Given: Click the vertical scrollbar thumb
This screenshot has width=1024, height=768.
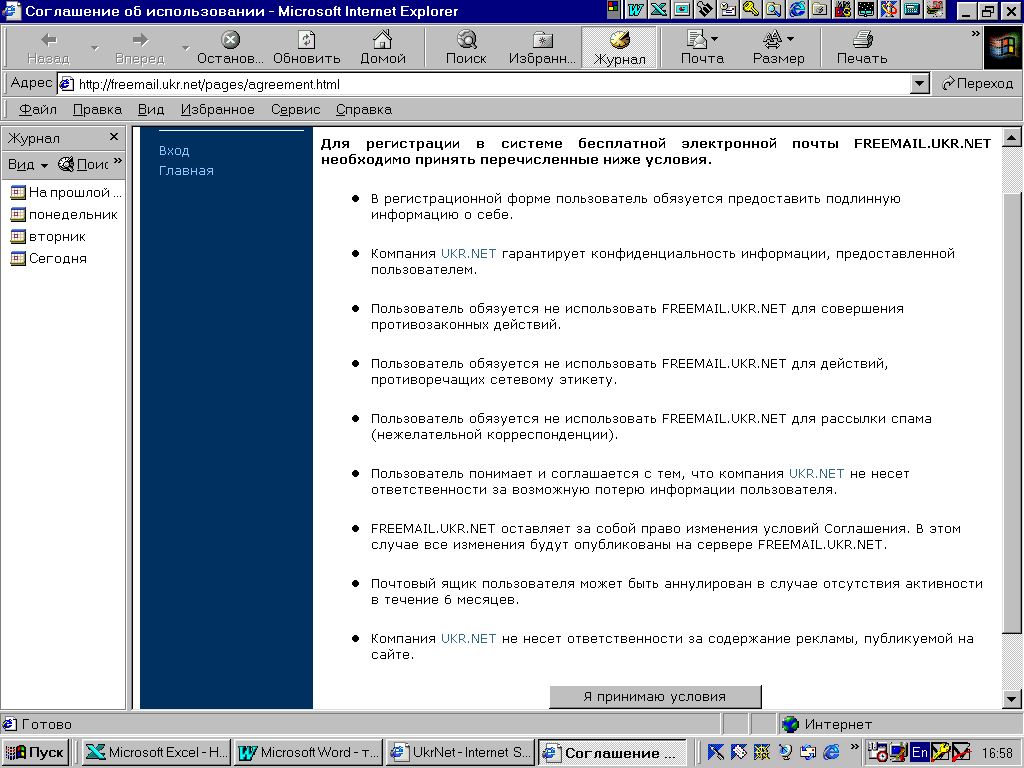Looking at the screenshot, I should click(x=1012, y=413).
